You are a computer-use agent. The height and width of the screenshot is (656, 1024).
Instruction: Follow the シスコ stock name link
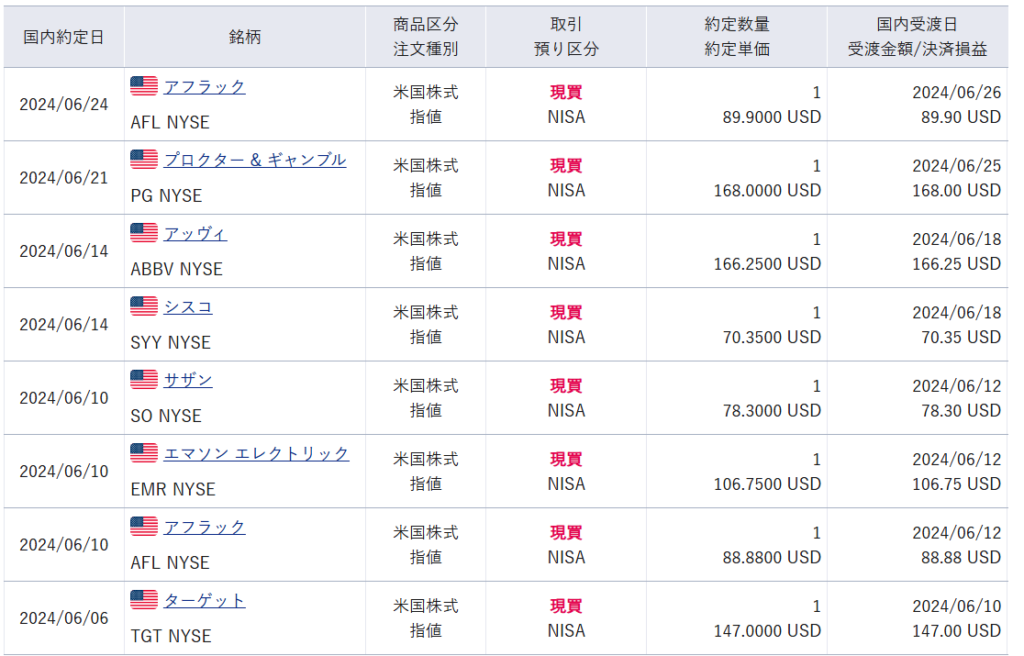pos(188,307)
